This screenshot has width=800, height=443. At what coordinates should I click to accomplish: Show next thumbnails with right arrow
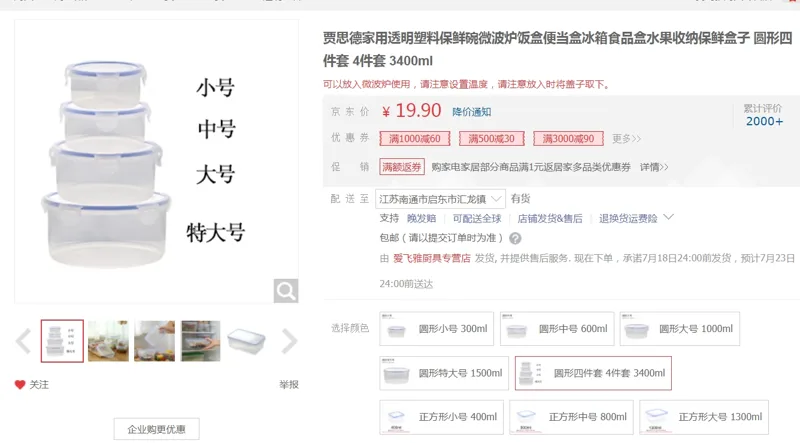pyautogui.click(x=289, y=341)
